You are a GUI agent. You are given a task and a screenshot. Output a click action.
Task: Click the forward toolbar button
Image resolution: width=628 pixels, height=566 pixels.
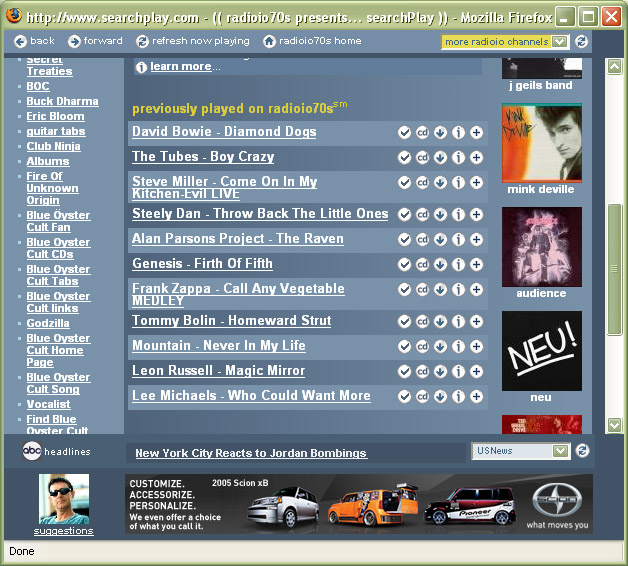(x=95, y=41)
